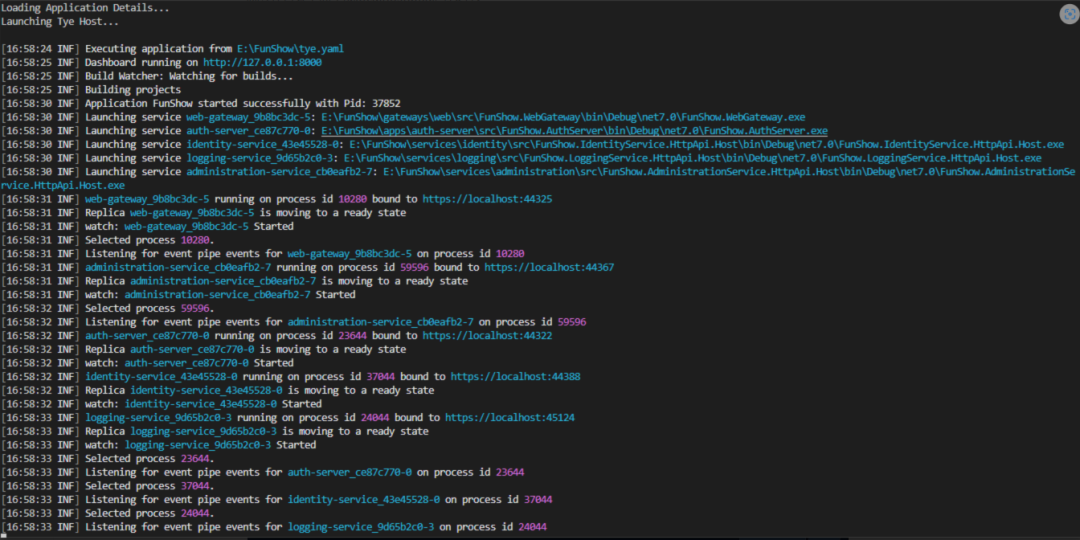Screen dimensions: 1080x540
Task: Click logging-service_9d65b2c0-3 in the Launching service line
Action: tap(262, 158)
